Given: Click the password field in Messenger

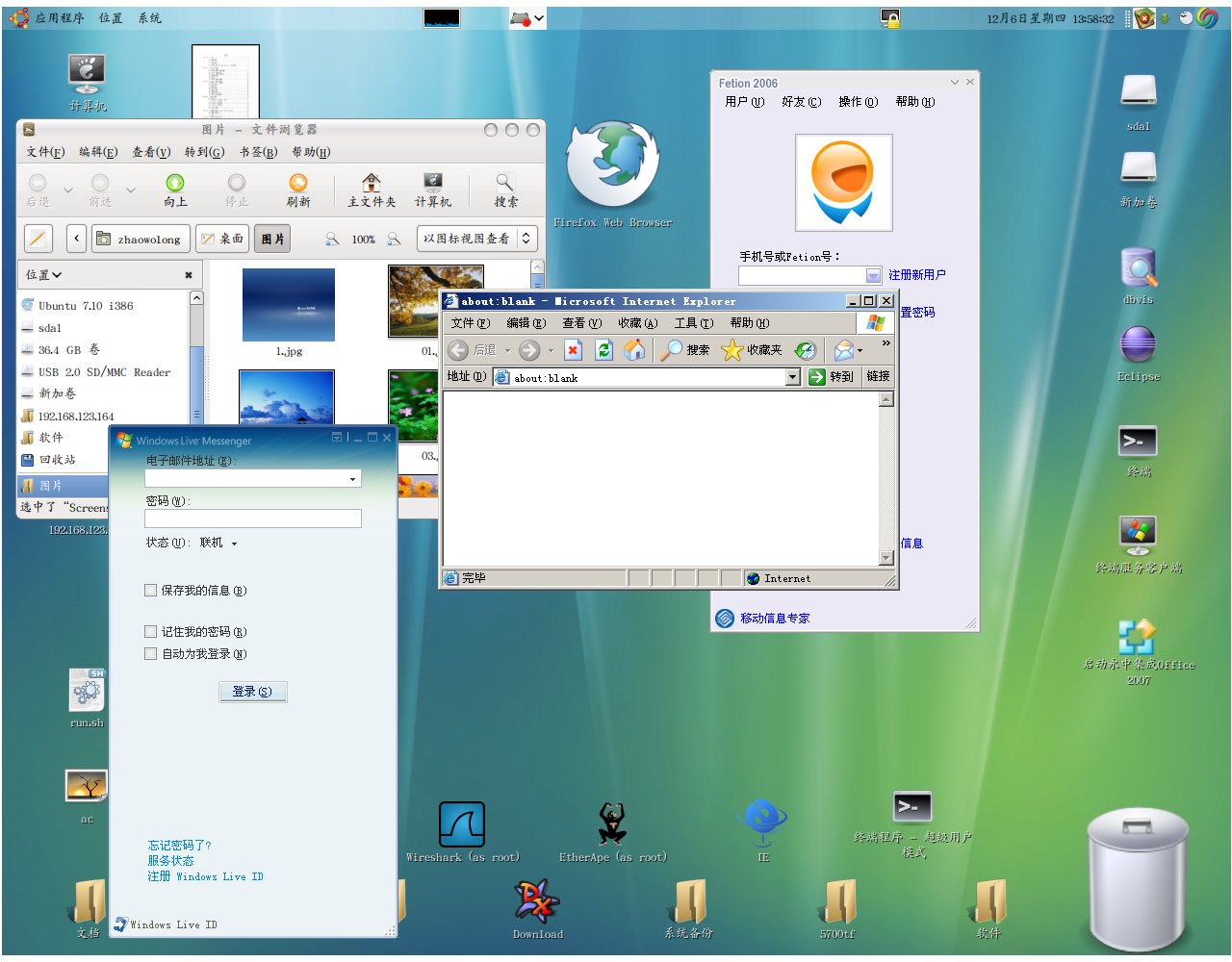Looking at the screenshot, I should coord(252,519).
